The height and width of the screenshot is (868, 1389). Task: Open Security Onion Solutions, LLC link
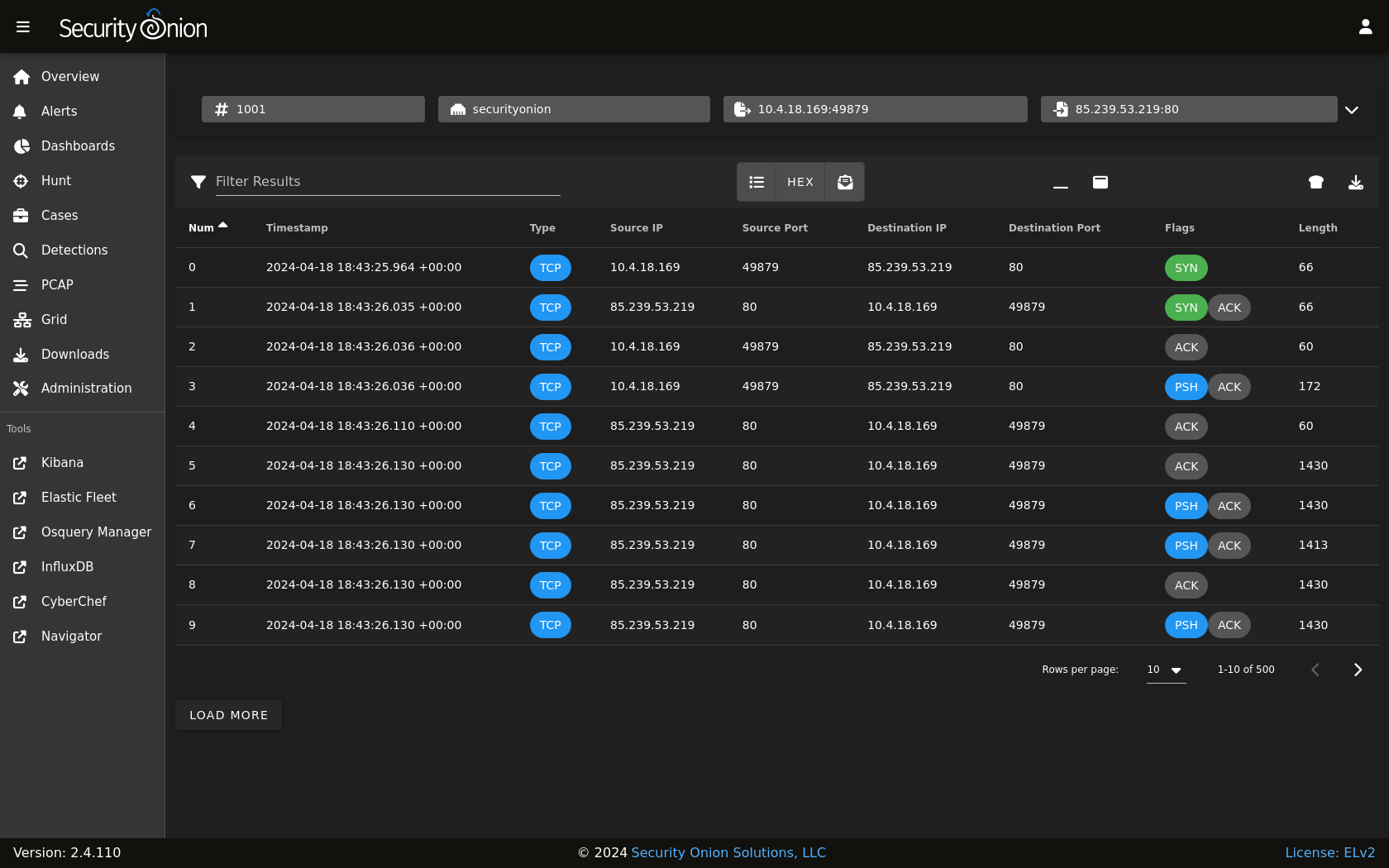(x=728, y=853)
